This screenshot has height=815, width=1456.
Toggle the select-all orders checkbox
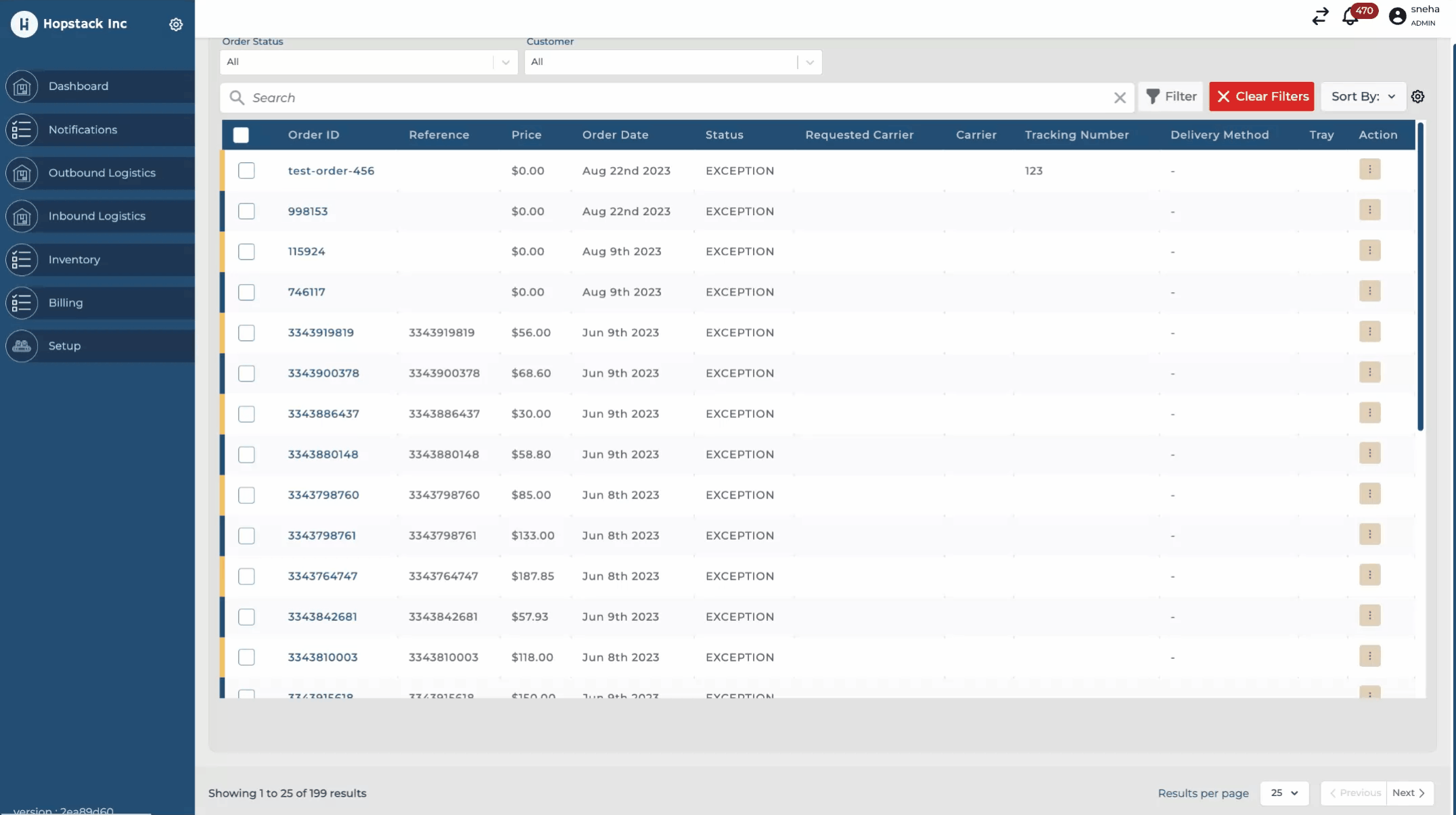(x=241, y=135)
